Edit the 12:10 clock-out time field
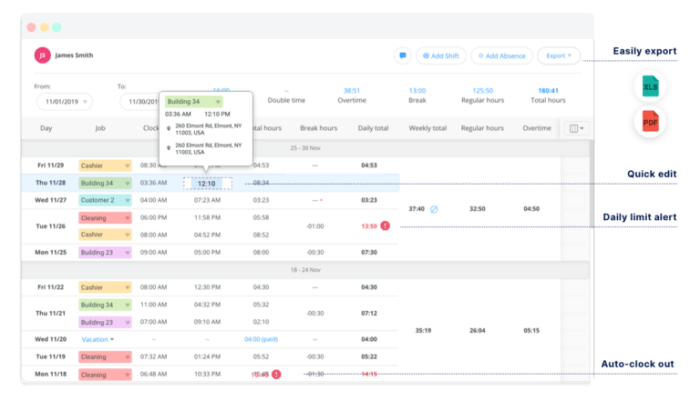 (x=208, y=184)
